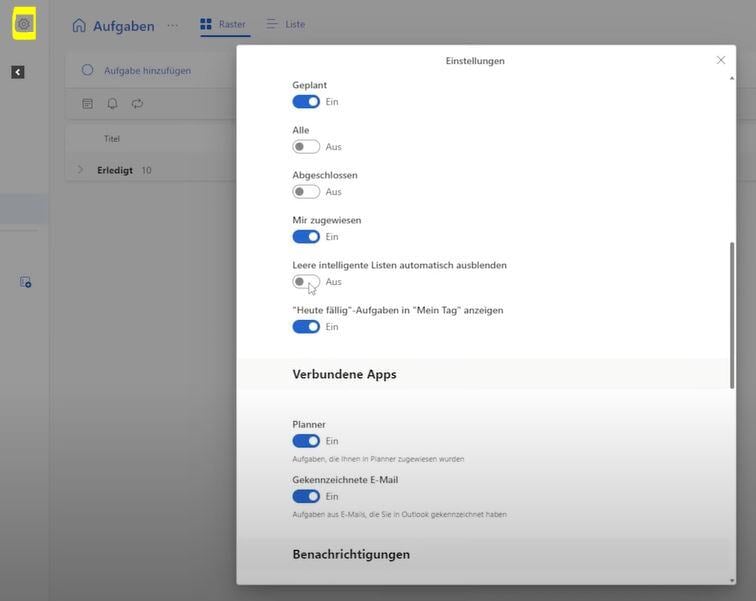
Task: Click the Aufgabe hinzufügen input field
Action: [x=148, y=70]
